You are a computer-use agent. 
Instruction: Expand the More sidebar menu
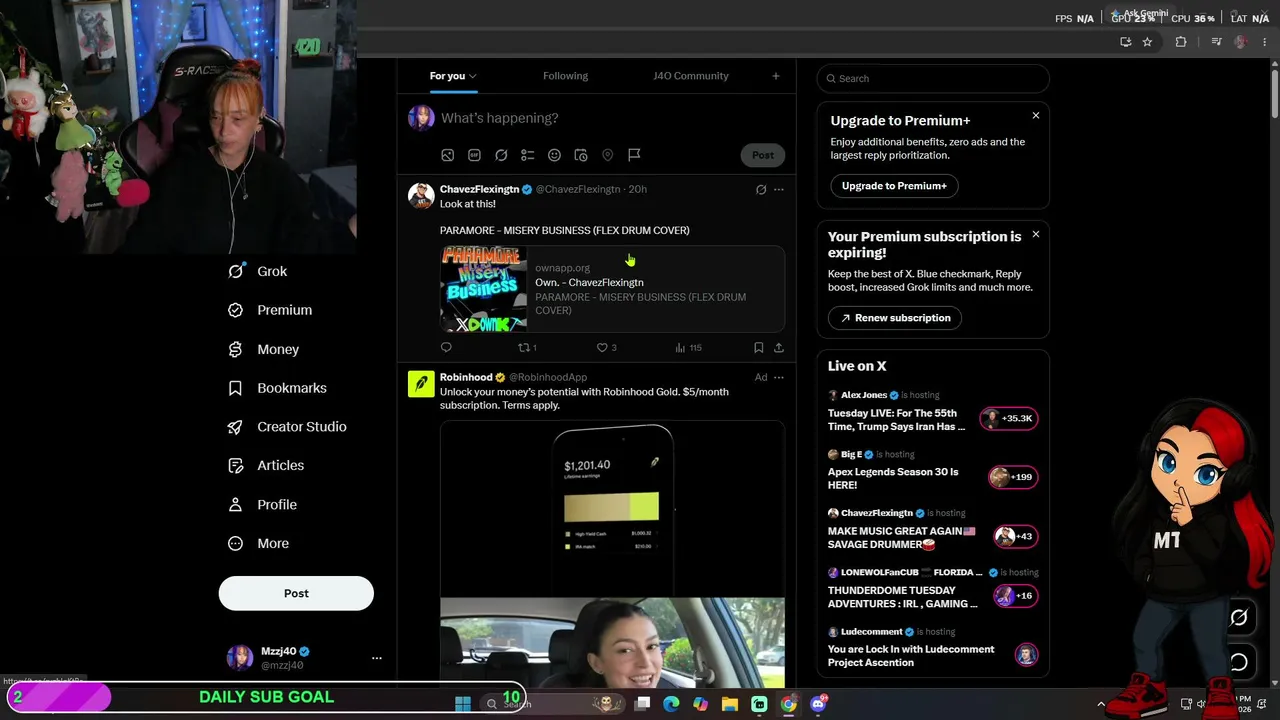[x=258, y=544]
